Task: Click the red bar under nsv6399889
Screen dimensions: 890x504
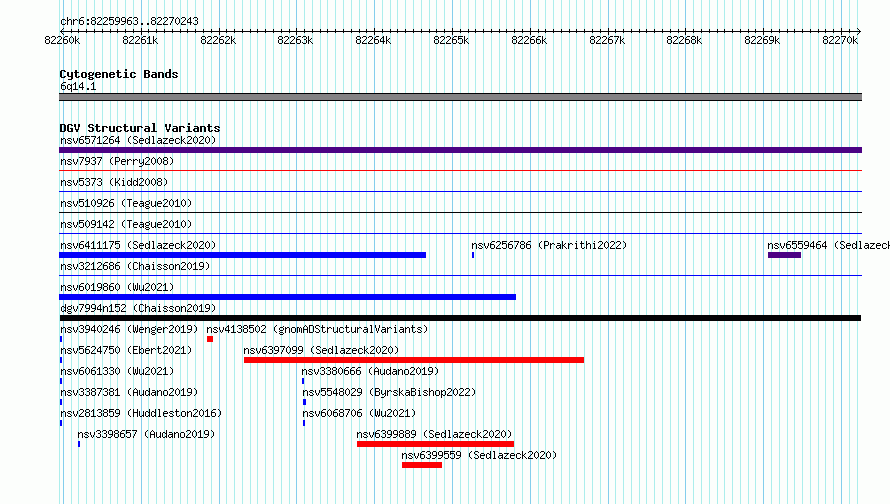Action: tap(435, 444)
